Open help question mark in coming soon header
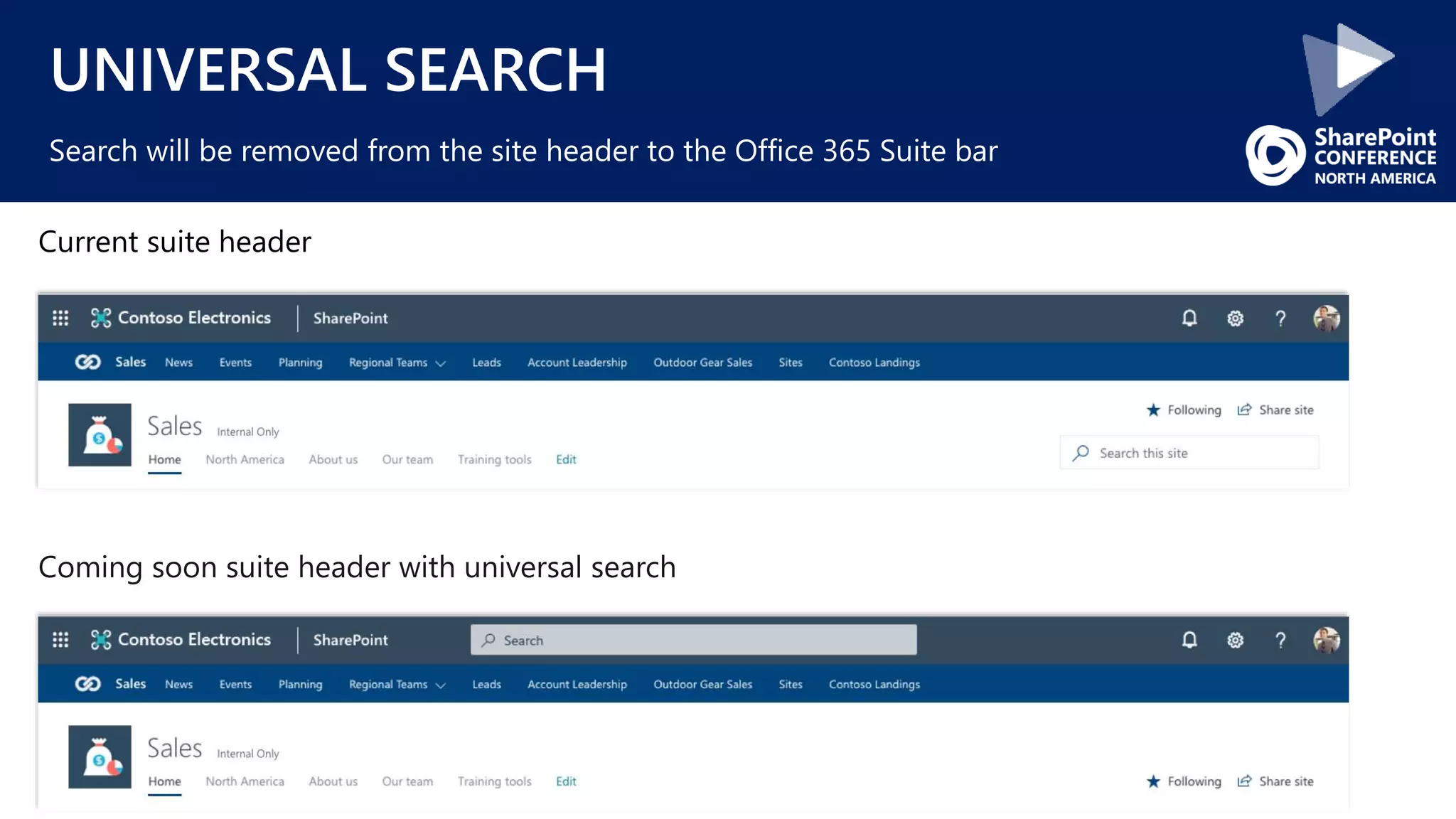 pos(1280,641)
